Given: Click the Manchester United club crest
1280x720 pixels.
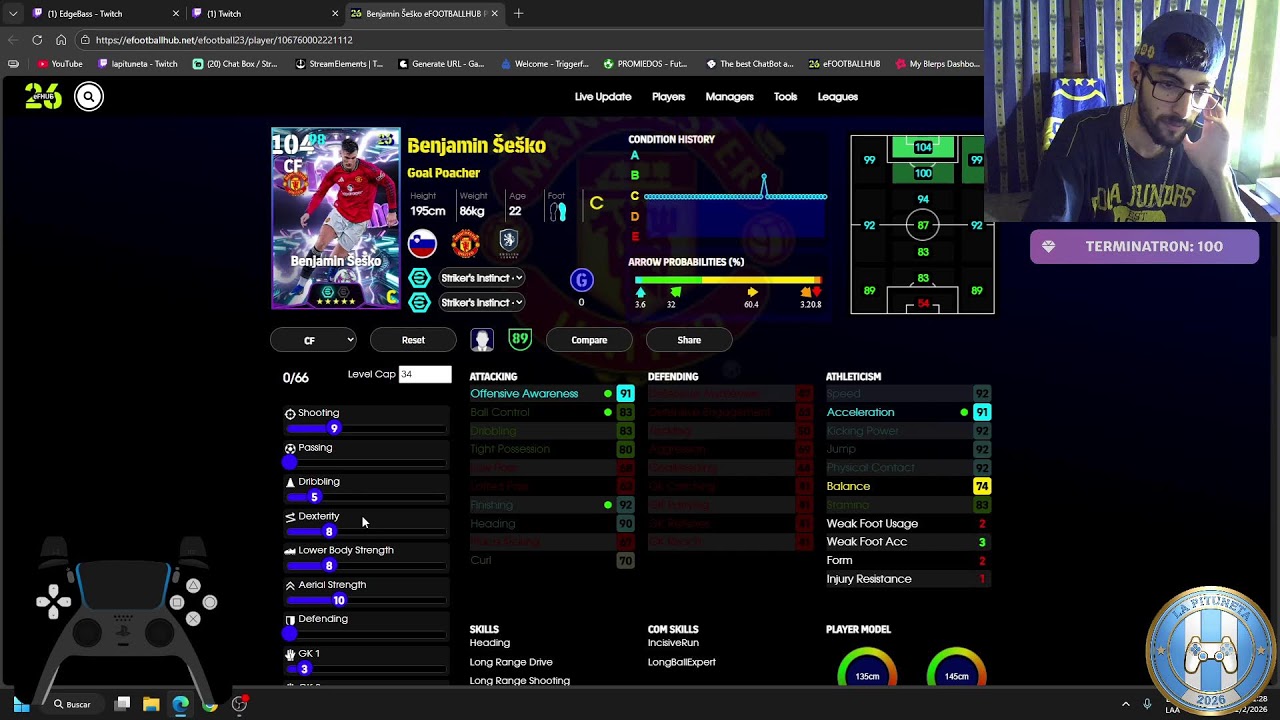Looking at the screenshot, I should (465, 243).
